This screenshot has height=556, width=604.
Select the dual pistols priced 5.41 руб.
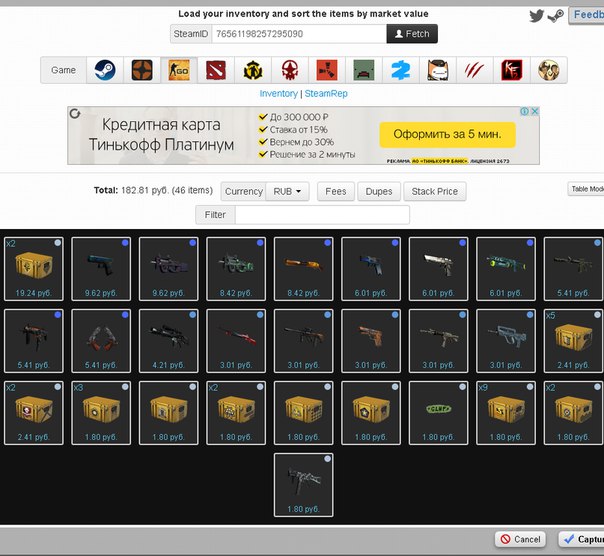pos(101,341)
